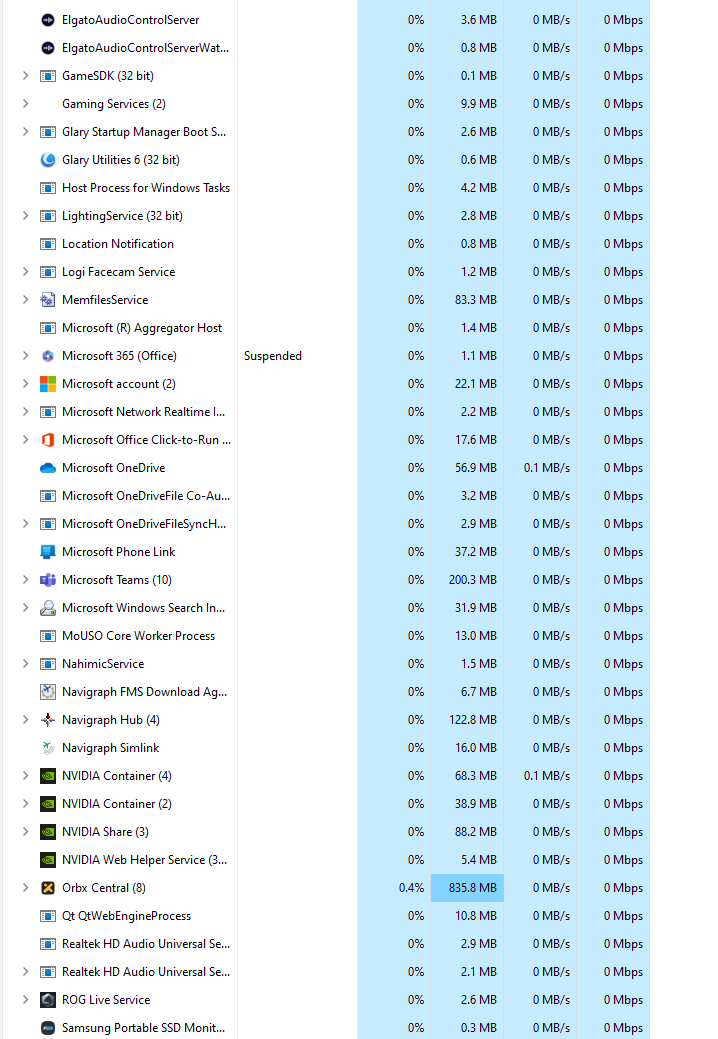Image resolution: width=718 pixels, height=1039 pixels.
Task: Click the ROG Live Service icon
Action: [48, 999]
